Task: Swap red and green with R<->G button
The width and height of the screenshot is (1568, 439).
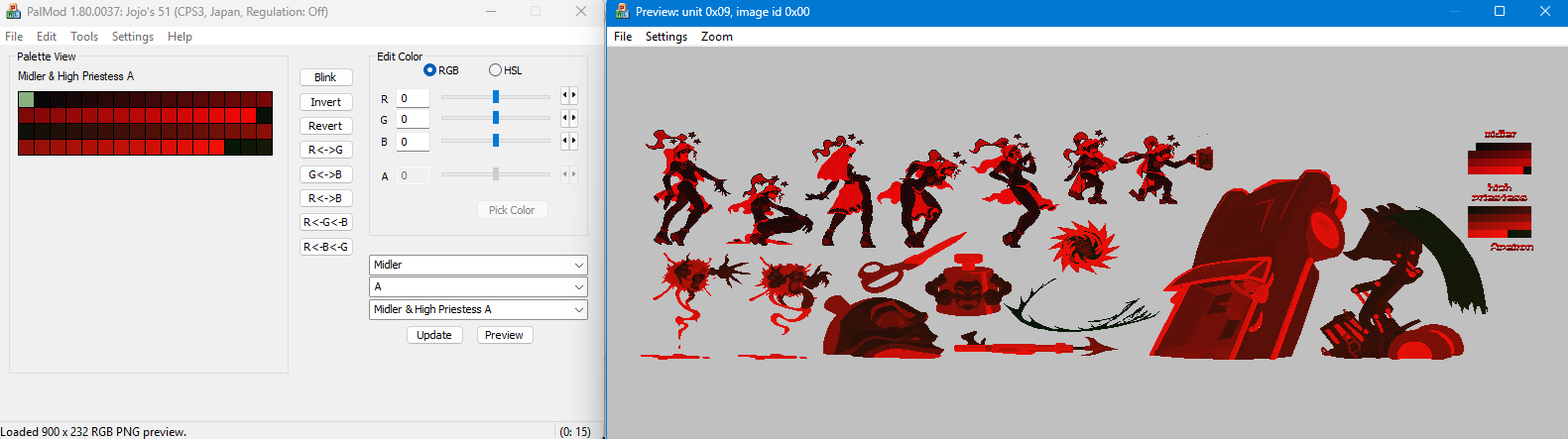Action: pyautogui.click(x=325, y=150)
